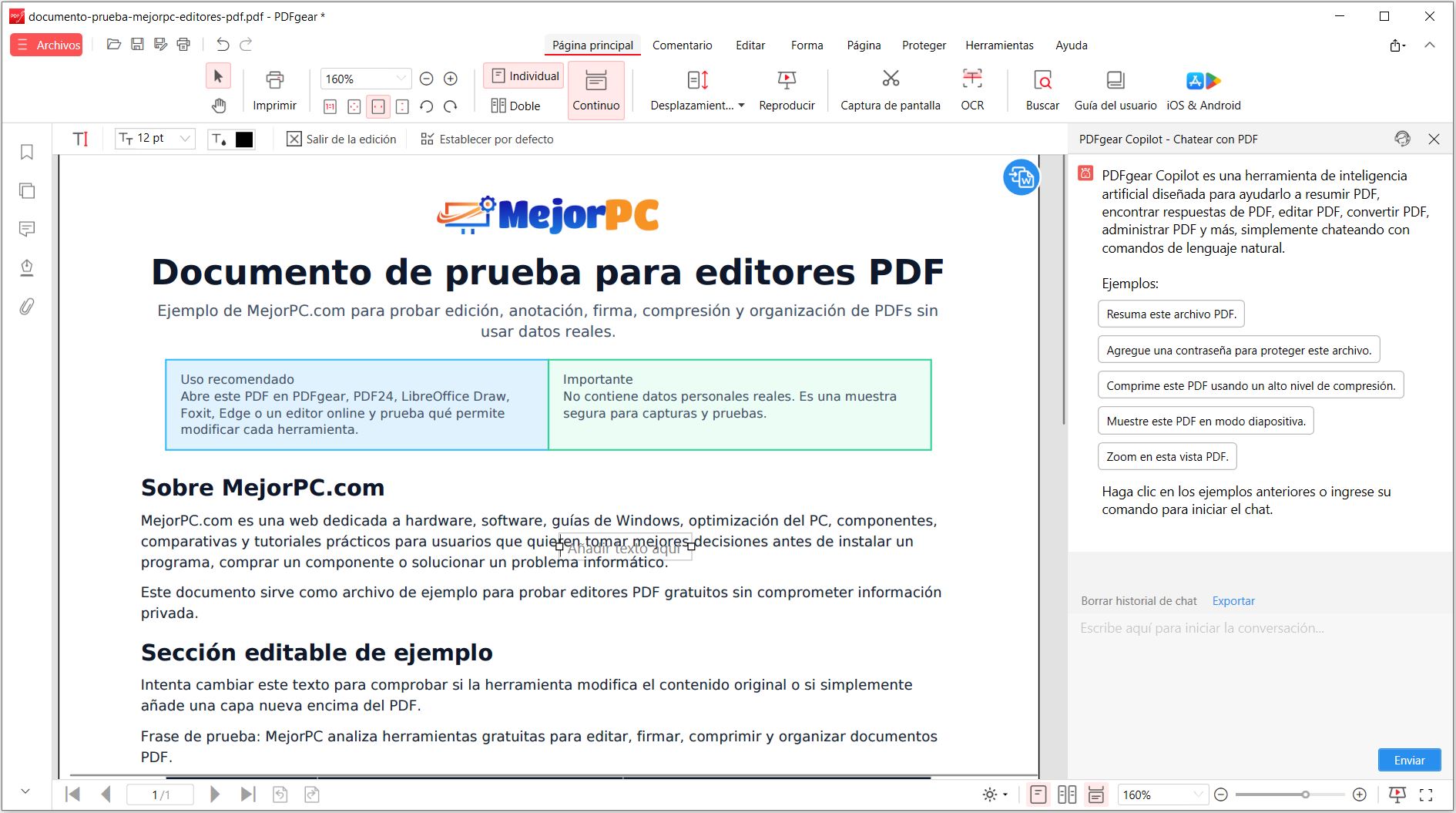Switch to Individual page view

coord(525,76)
